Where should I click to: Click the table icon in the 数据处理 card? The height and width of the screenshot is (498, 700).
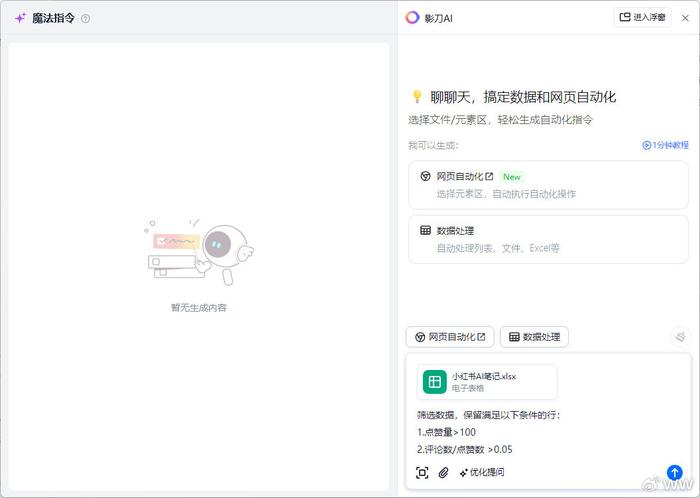tap(425, 230)
